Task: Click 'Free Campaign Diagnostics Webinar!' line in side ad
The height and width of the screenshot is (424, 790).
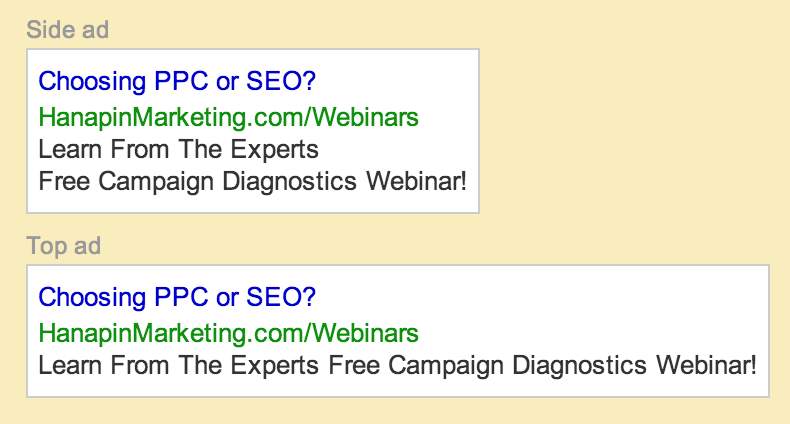Action: tap(252, 182)
